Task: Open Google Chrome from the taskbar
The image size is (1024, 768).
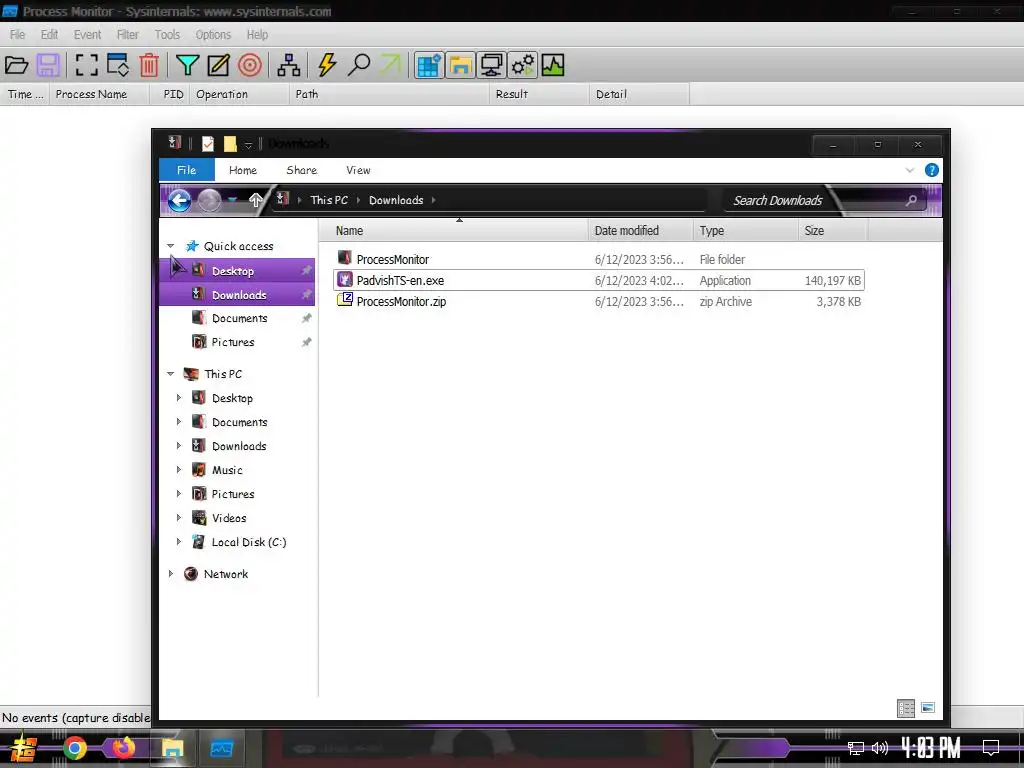Action: [x=74, y=748]
